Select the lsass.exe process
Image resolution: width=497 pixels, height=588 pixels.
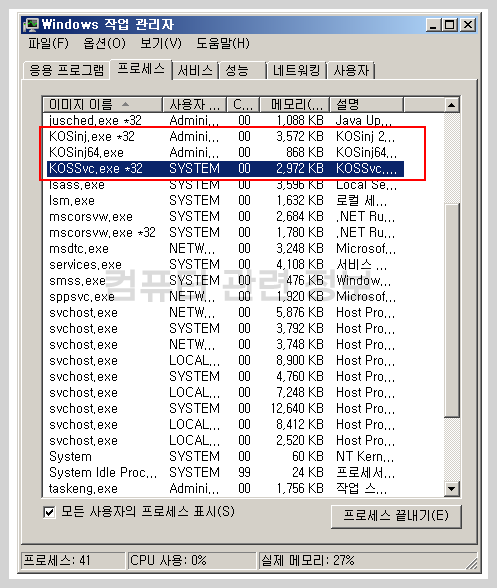click(x=225, y=184)
